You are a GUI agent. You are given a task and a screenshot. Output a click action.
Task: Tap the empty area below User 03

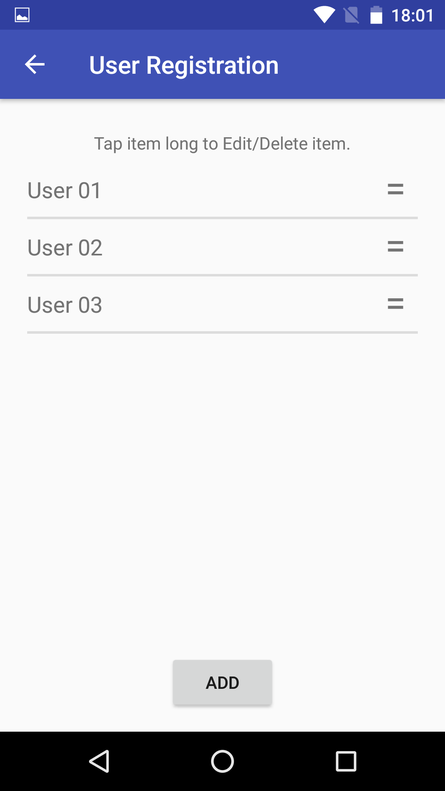222,494
